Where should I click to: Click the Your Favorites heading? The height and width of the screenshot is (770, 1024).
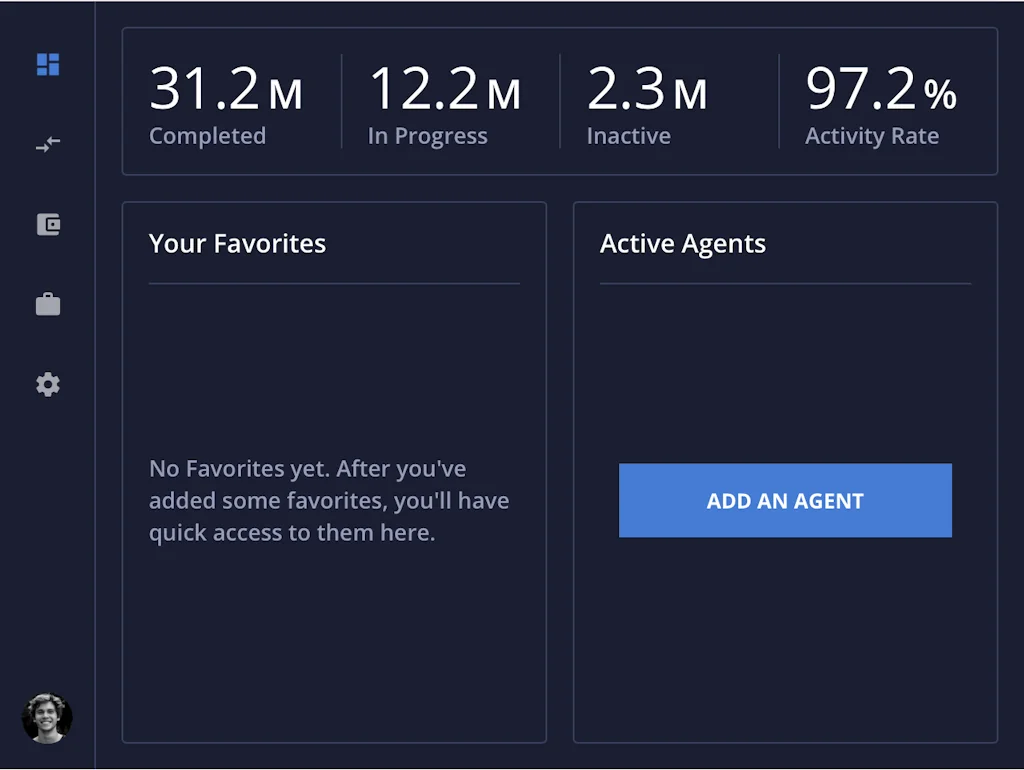click(237, 244)
